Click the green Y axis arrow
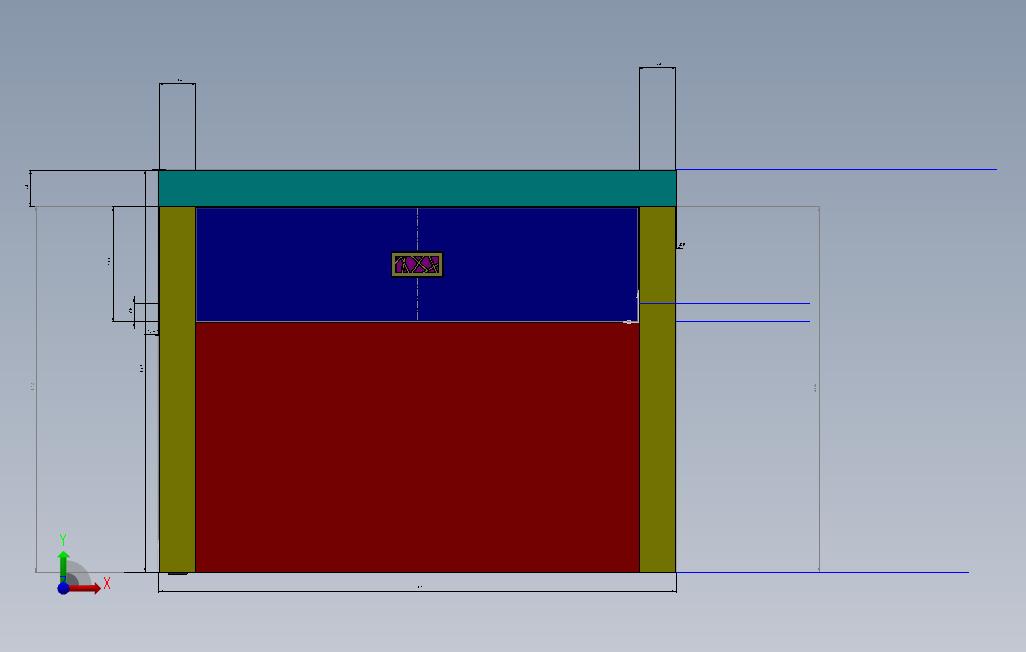The image size is (1026, 652). tap(63, 566)
